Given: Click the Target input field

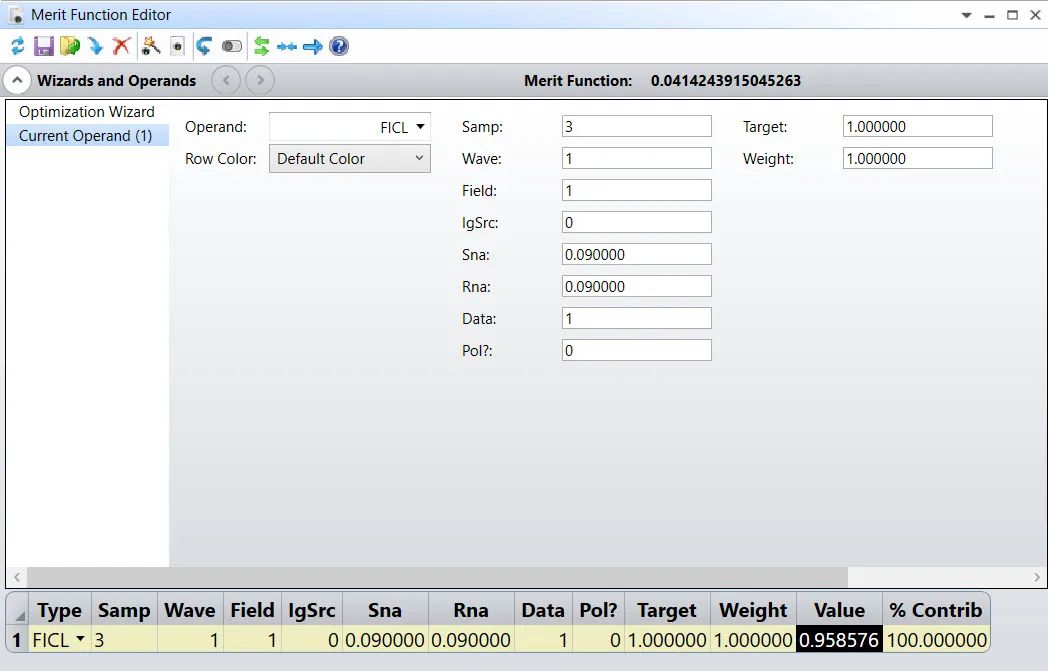Looking at the screenshot, I should pos(918,126).
